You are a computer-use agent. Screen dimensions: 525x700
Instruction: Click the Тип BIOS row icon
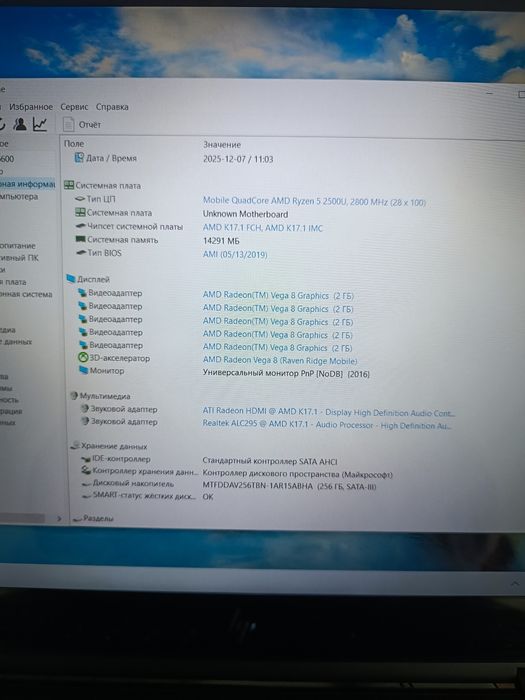[81, 253]
